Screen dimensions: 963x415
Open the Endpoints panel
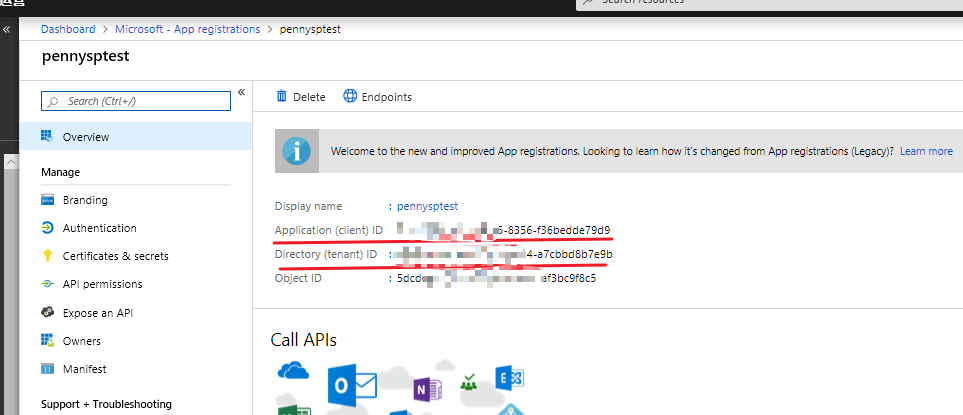pyautogui.click(x=377, y=97)
